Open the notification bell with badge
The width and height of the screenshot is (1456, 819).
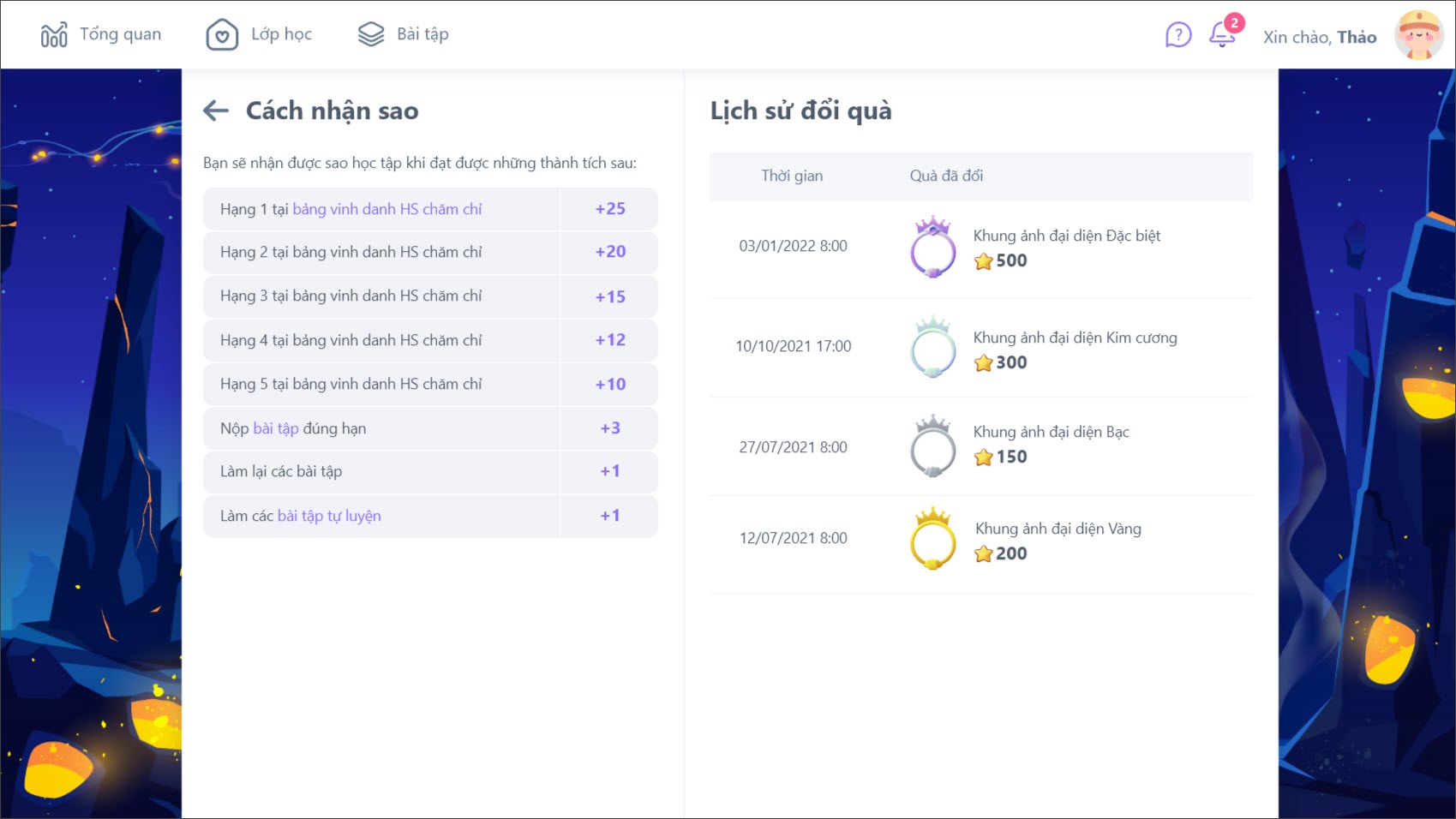click(1222, 35)
